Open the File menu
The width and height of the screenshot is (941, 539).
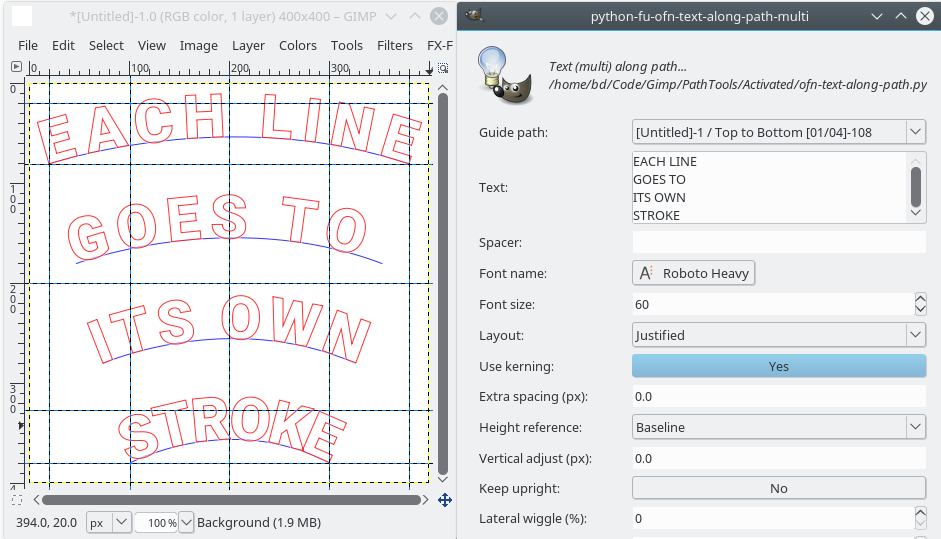pos(28,46)
